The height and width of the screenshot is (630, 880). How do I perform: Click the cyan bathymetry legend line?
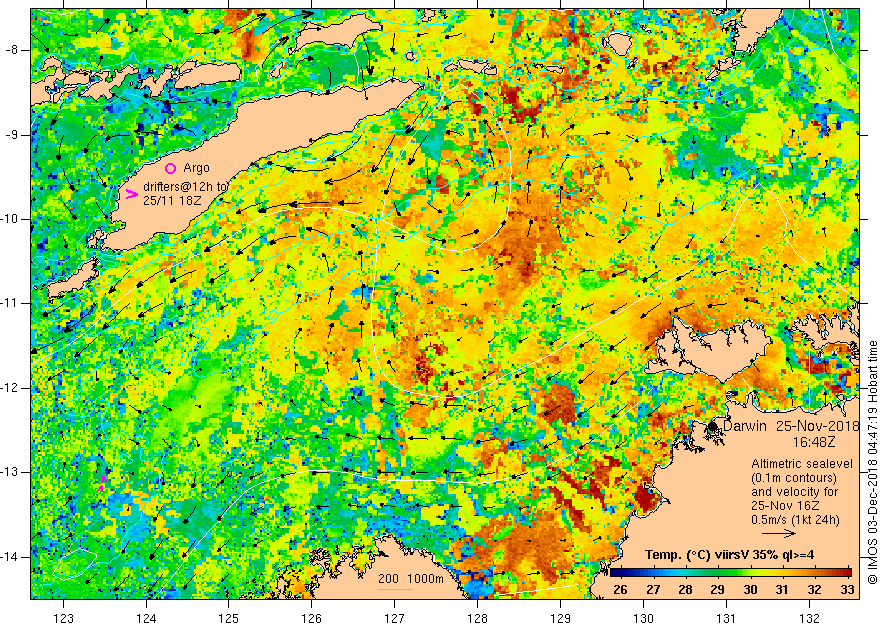pos(395,589)
